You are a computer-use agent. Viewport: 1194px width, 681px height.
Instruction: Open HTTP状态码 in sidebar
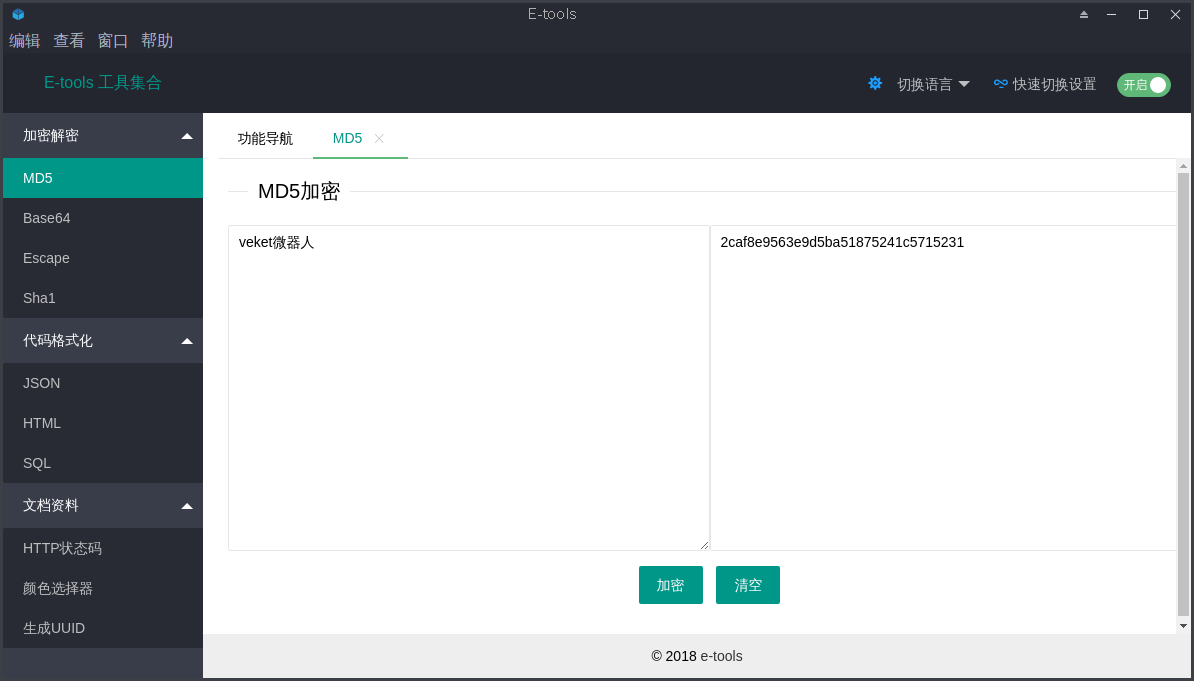coord(103,548)
